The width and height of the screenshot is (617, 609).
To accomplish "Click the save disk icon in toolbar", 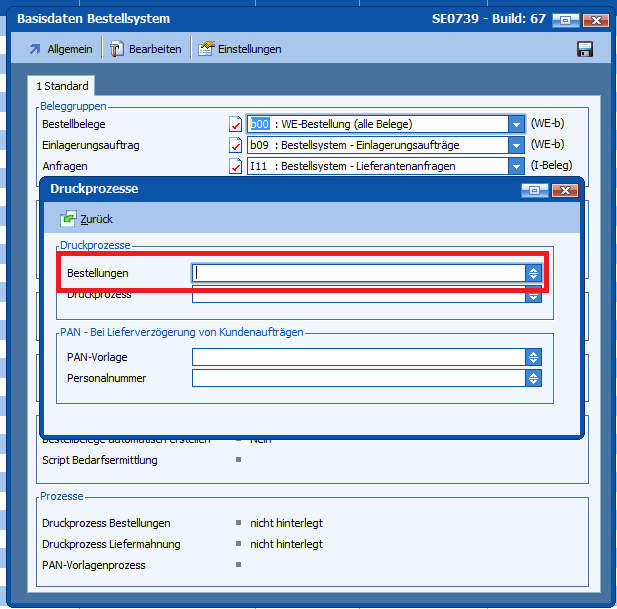I will pos(585,49).
